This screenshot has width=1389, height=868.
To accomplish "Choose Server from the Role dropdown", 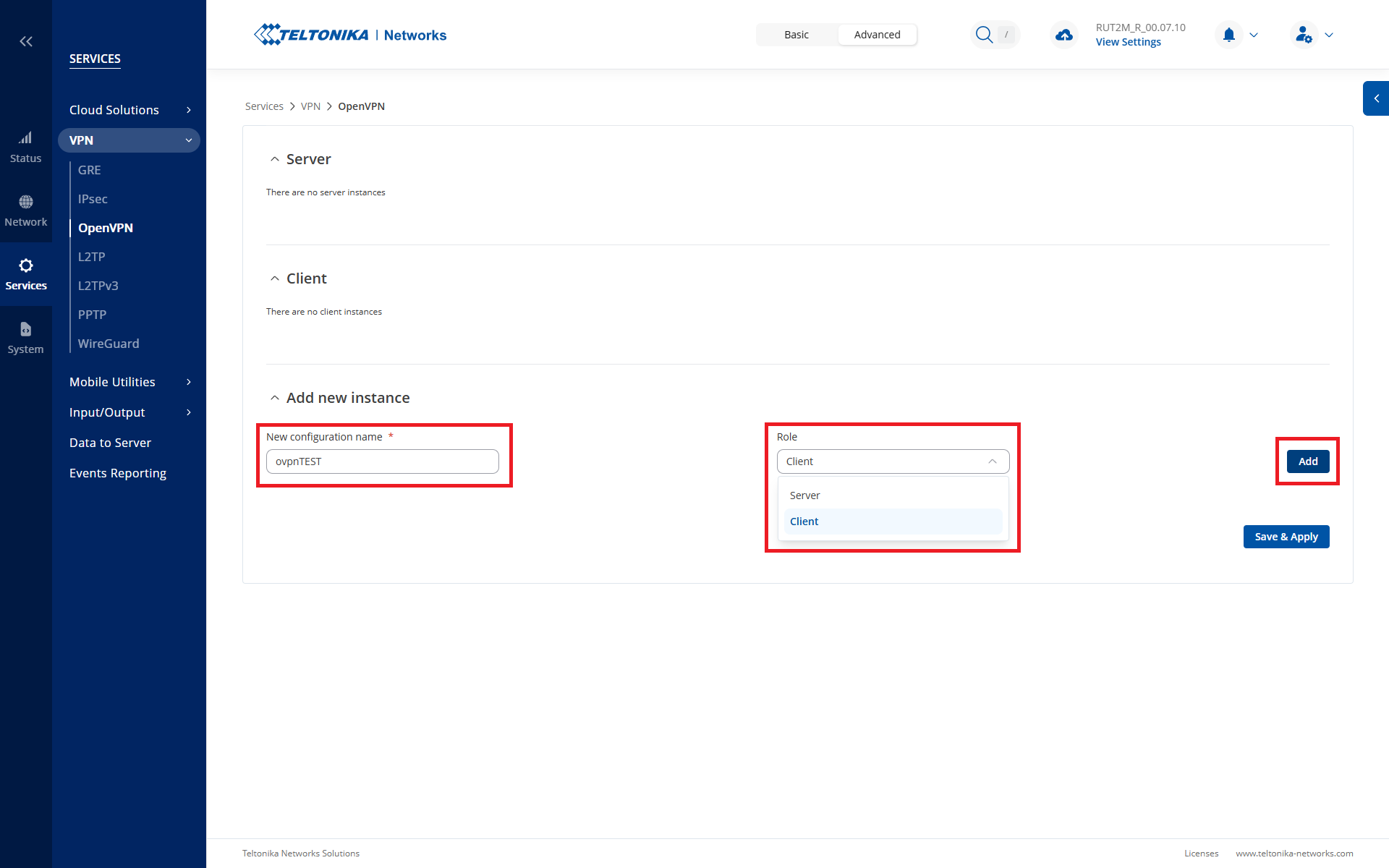I will (x=805, y=495).
